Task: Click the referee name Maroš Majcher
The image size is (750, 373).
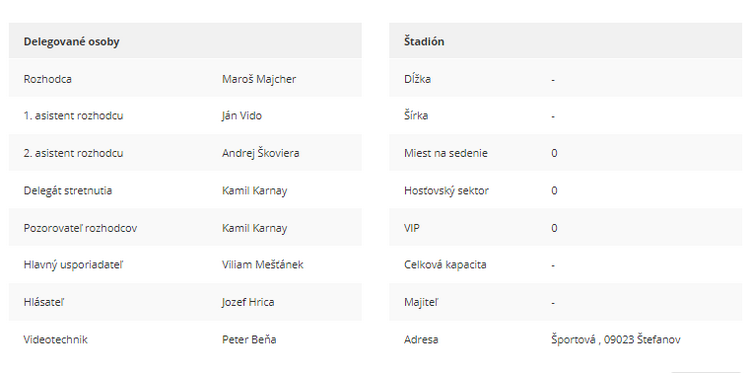Action: [x=259, y=79]
